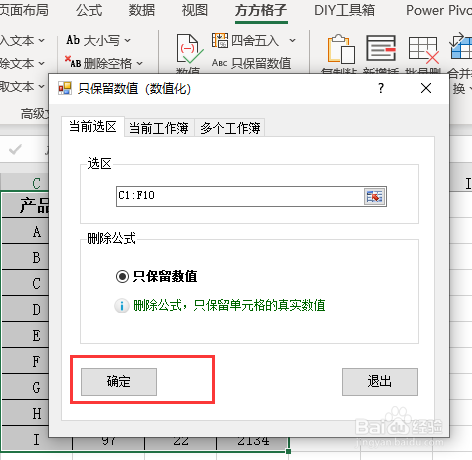Close the 只保留数值 dialog
472x460 pixels.
426,88
